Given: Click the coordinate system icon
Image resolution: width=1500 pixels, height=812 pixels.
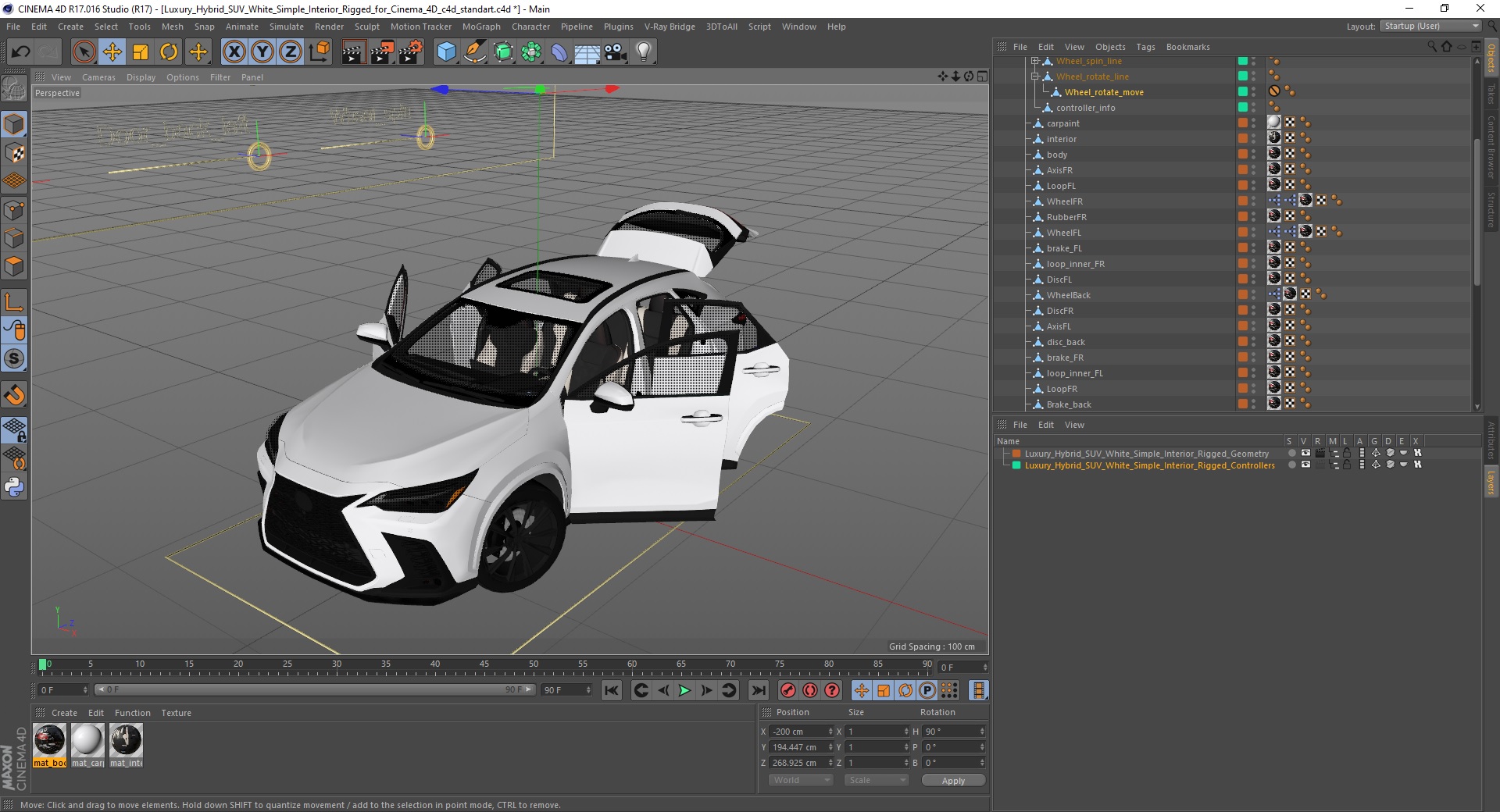Looking at the screenshot, I should 320,52.
